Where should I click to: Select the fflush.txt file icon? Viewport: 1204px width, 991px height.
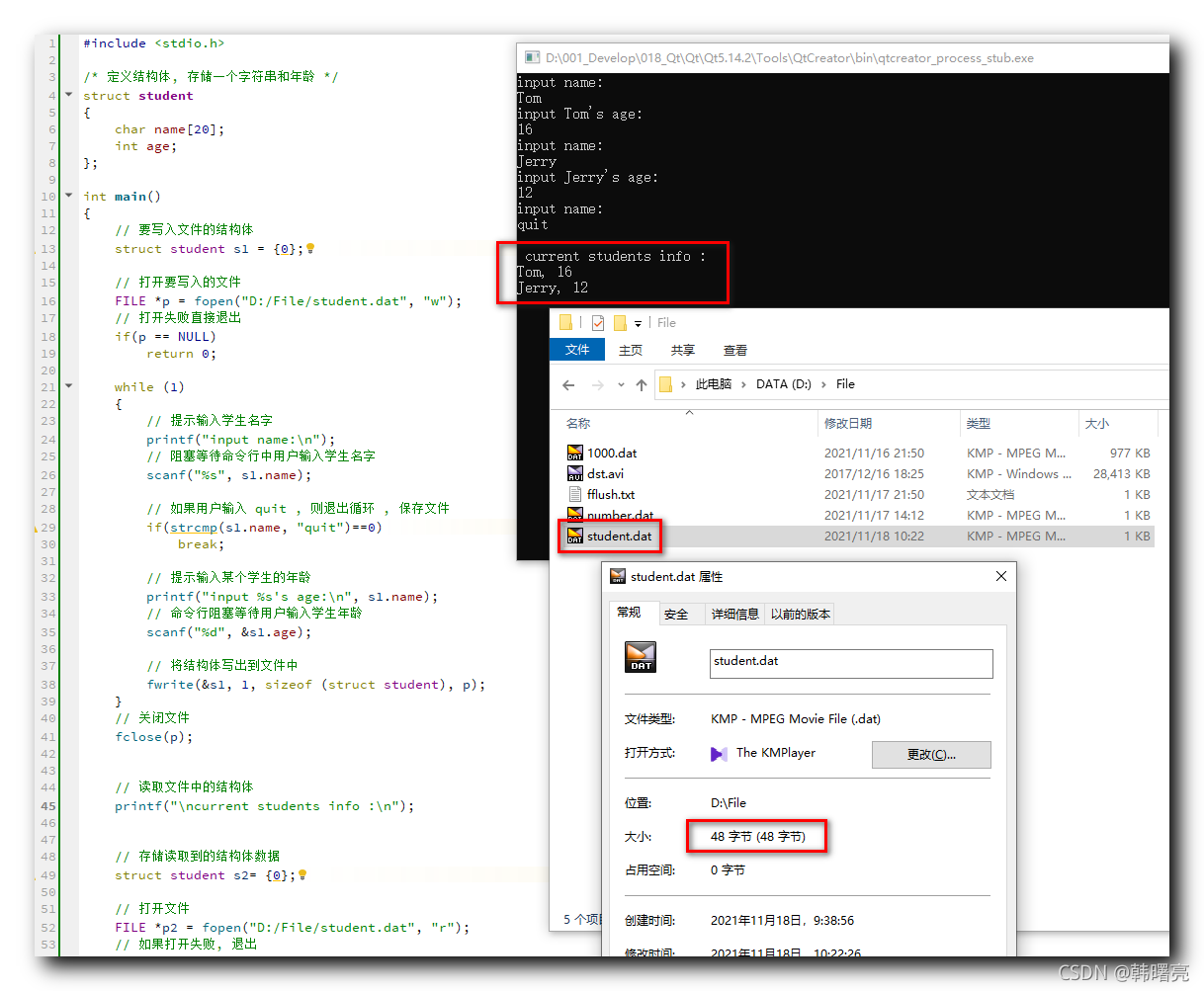[575, 494]
